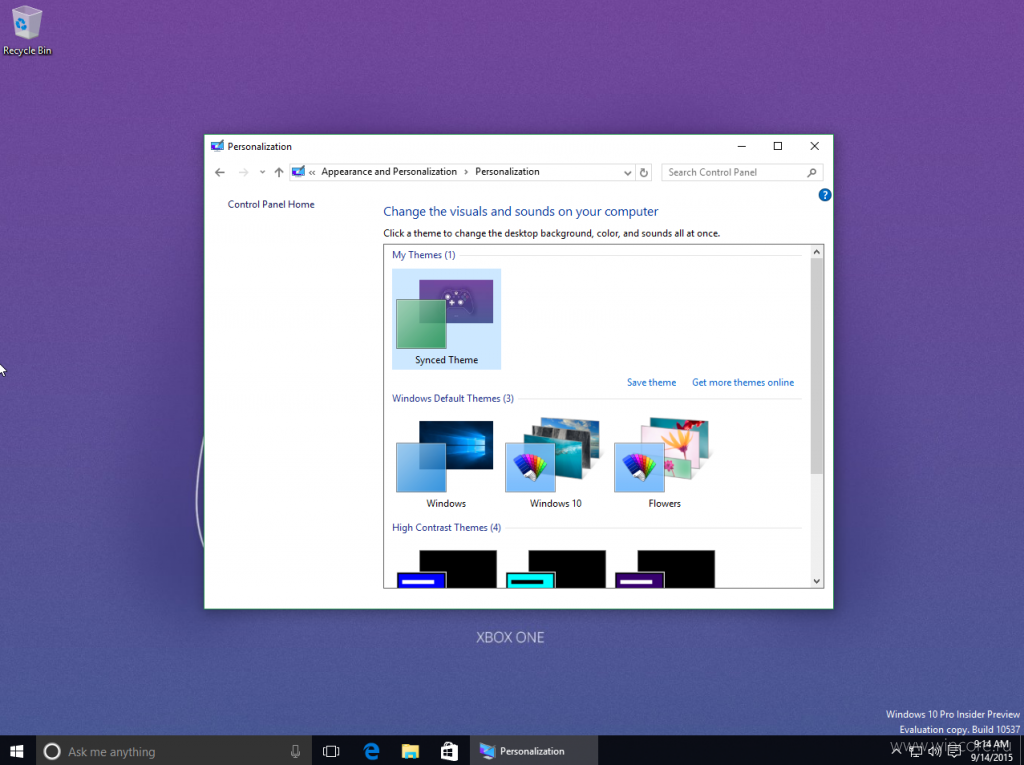Click the Personalization window title icon

tap(217, 146)
